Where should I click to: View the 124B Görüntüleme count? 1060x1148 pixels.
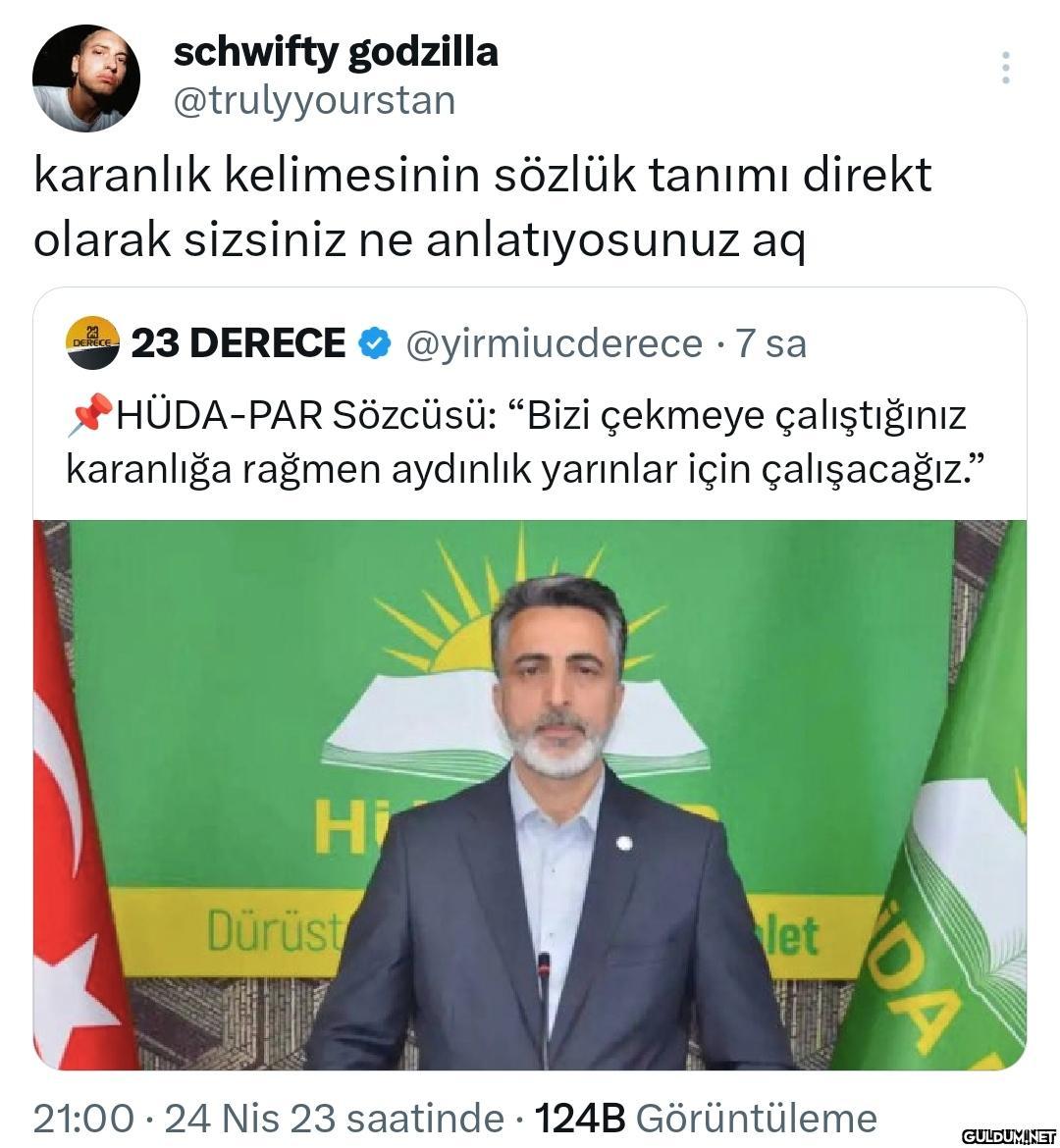point(706,1118)
